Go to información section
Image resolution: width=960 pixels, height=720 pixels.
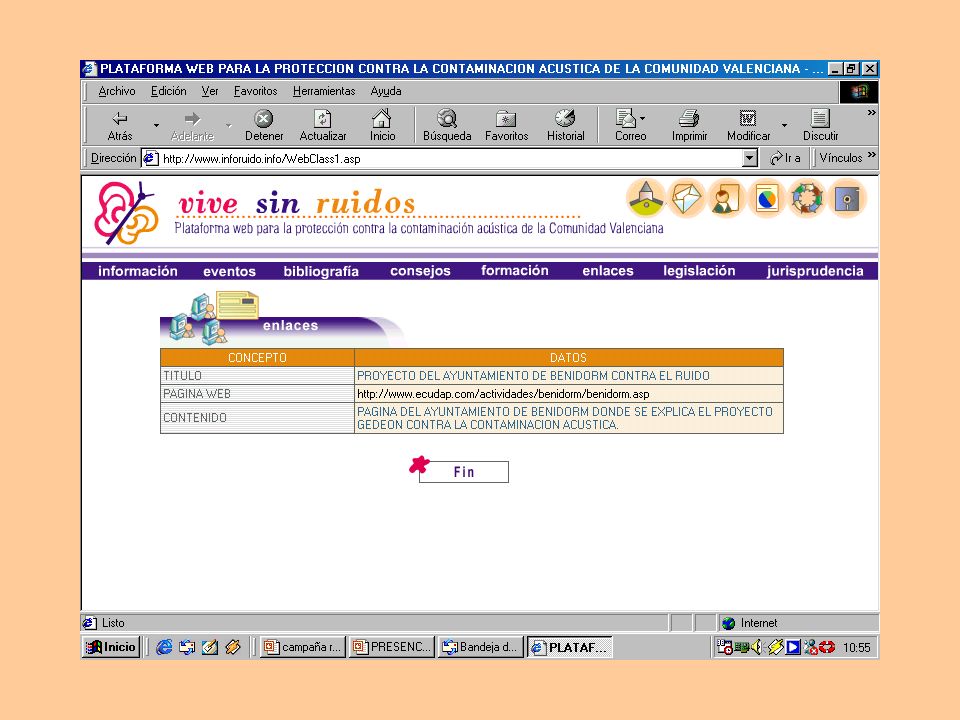click(138, 271)
